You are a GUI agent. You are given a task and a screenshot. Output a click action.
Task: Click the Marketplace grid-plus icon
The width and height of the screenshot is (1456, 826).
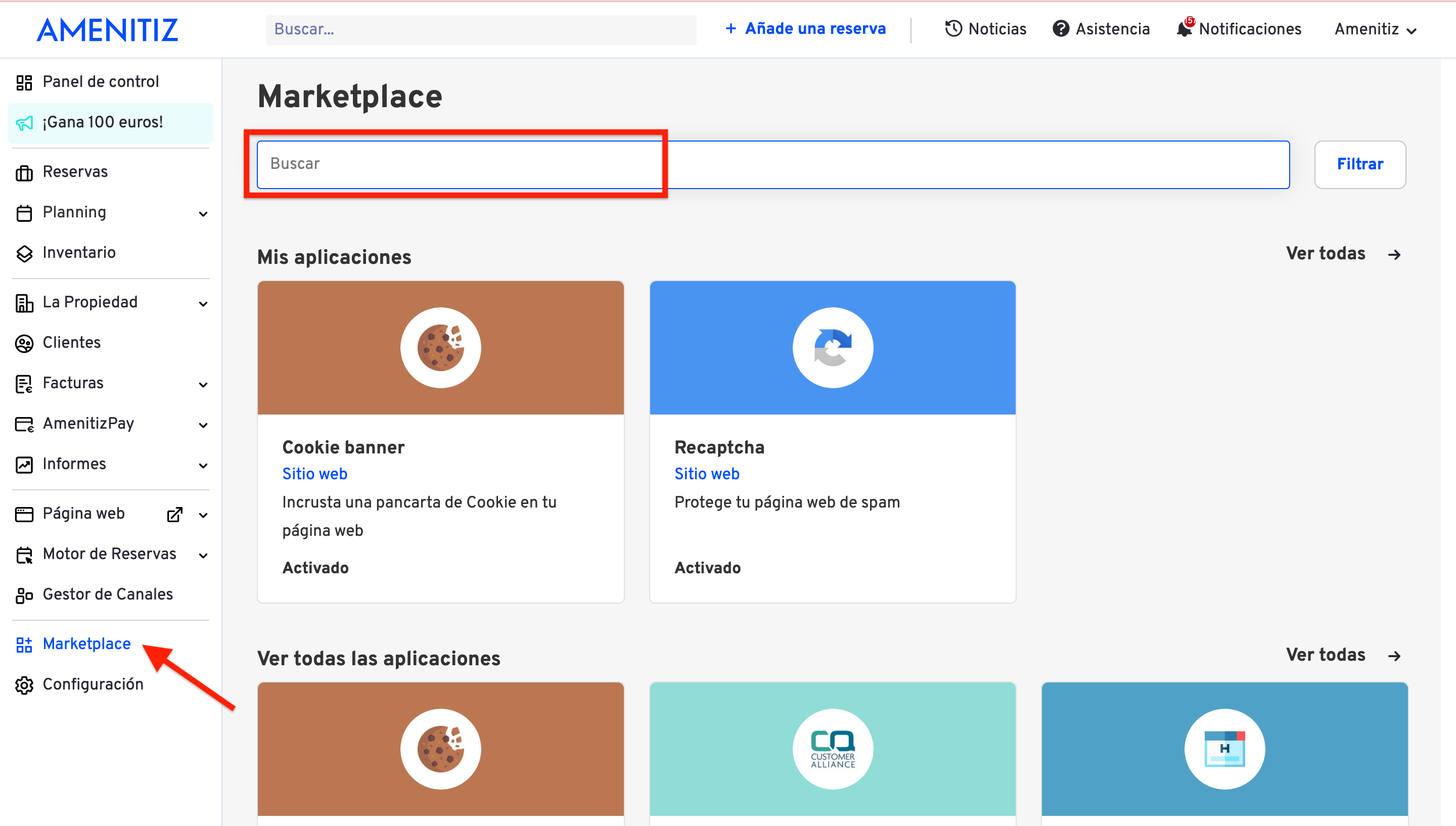(x=24, y=645)
